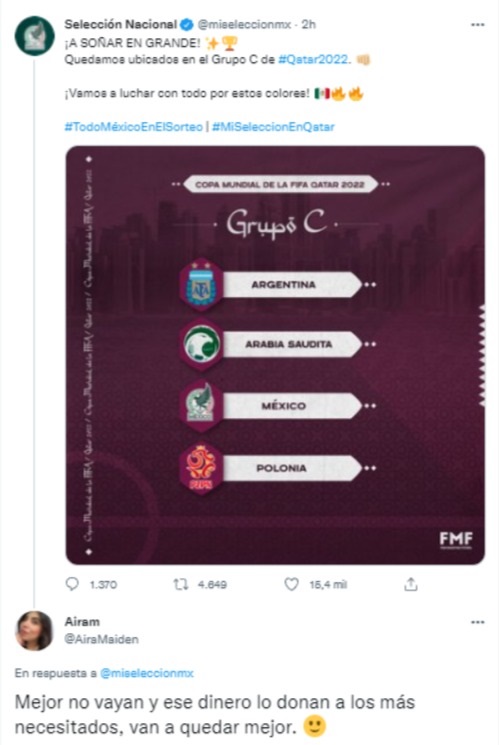
Task: Open the #TodoMéxicoEnElSorteo hashtag
Action: pyautogui.click(x=134, y=127)
